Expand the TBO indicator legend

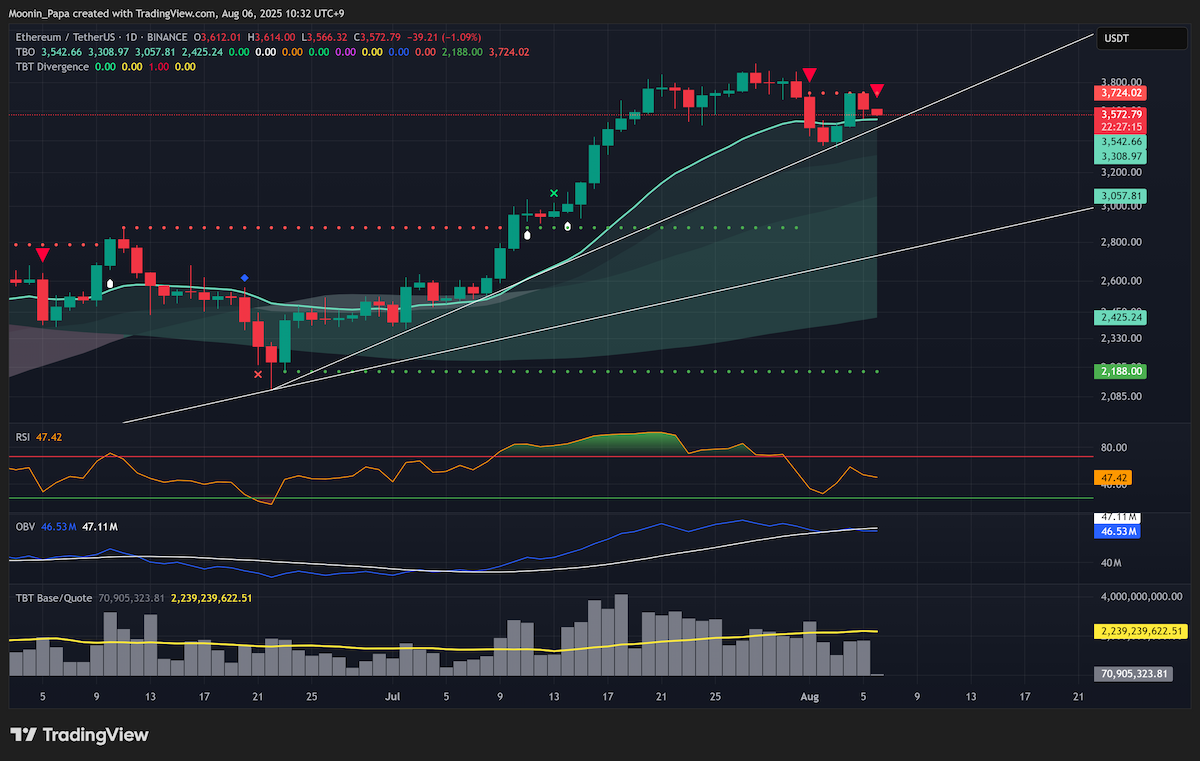tap(24, 51)
